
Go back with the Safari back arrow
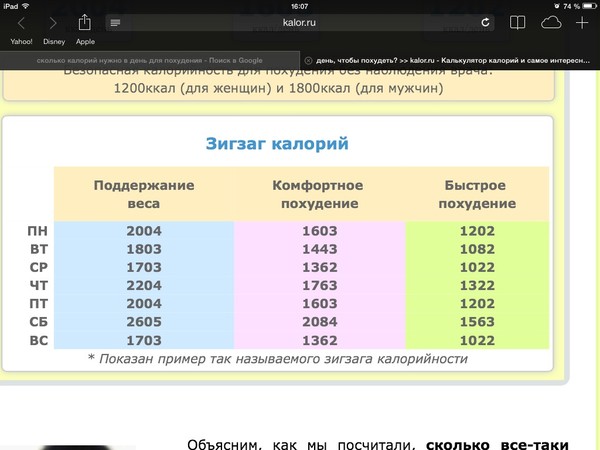[x=21, y=23]
